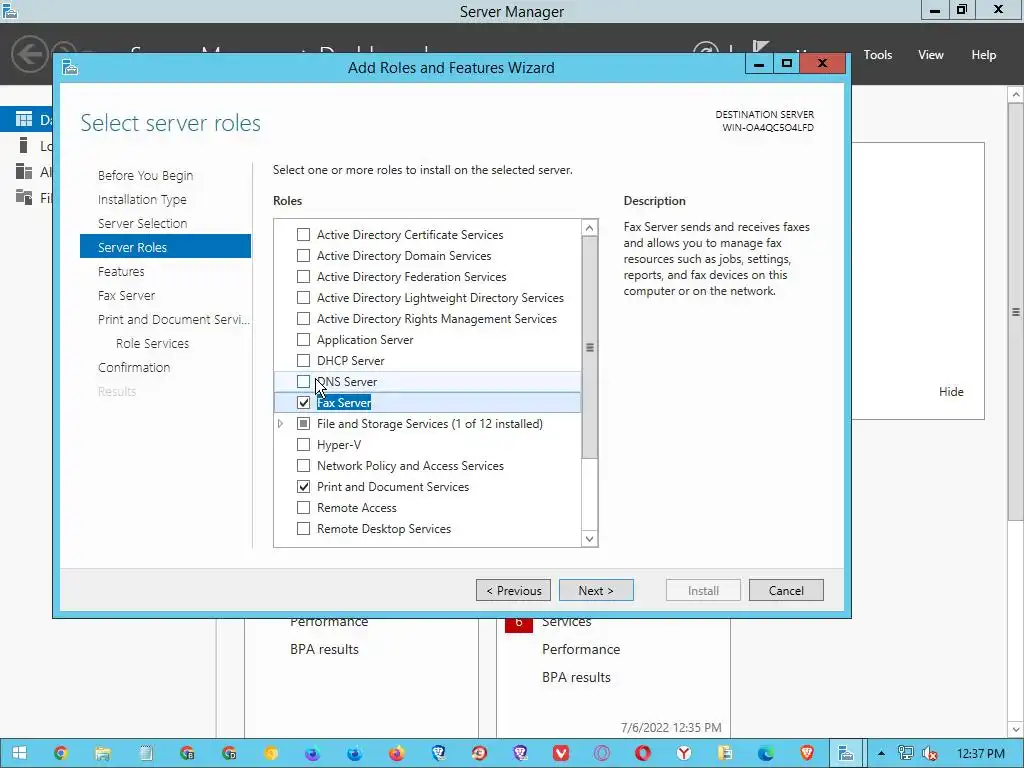This screenshot has height=768, width=1024.
Task: Select the Fax Server wizard step
Action: tap(126, 295)
